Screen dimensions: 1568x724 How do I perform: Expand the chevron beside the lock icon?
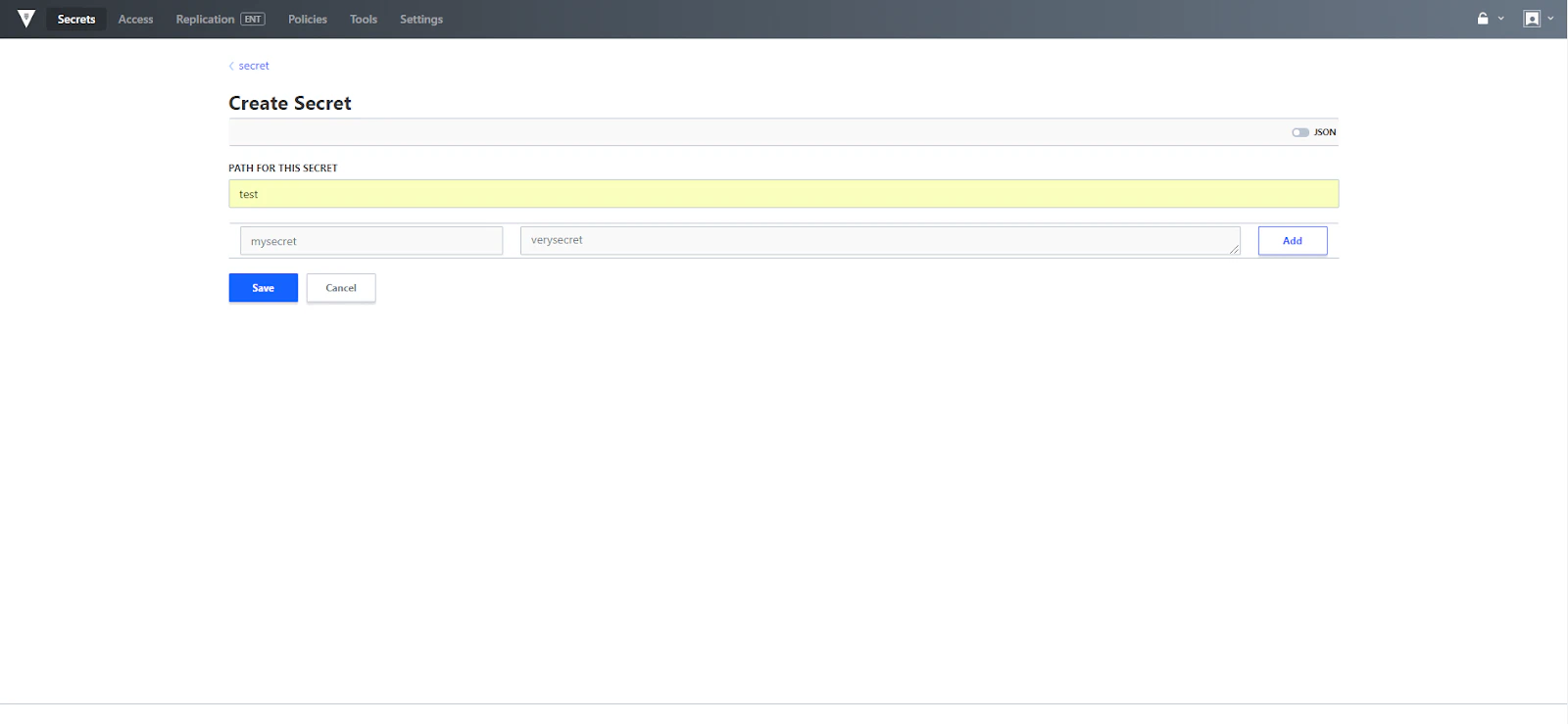click(x=1500, y=19)
